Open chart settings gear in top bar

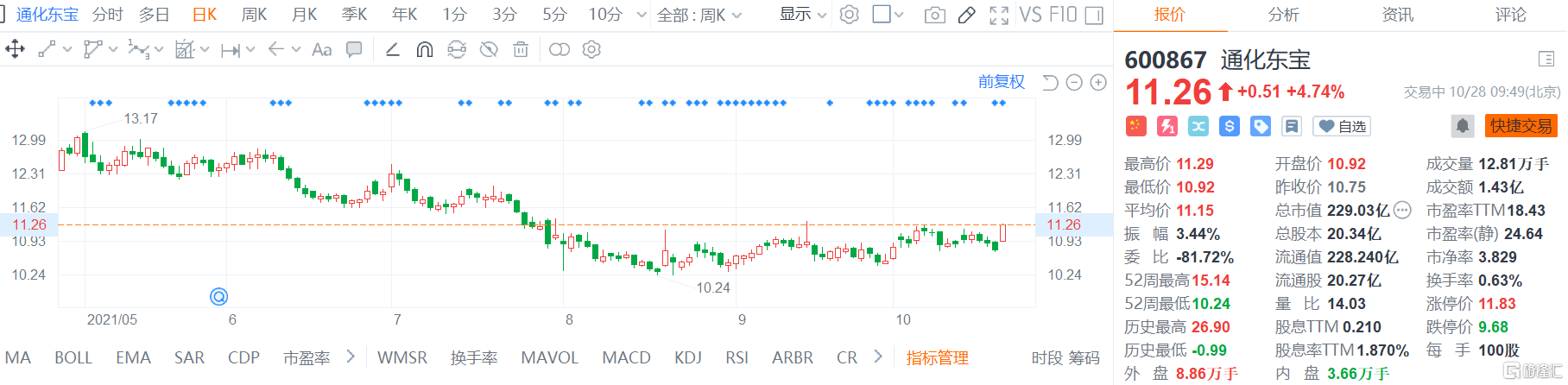click(x=850, y=15)
